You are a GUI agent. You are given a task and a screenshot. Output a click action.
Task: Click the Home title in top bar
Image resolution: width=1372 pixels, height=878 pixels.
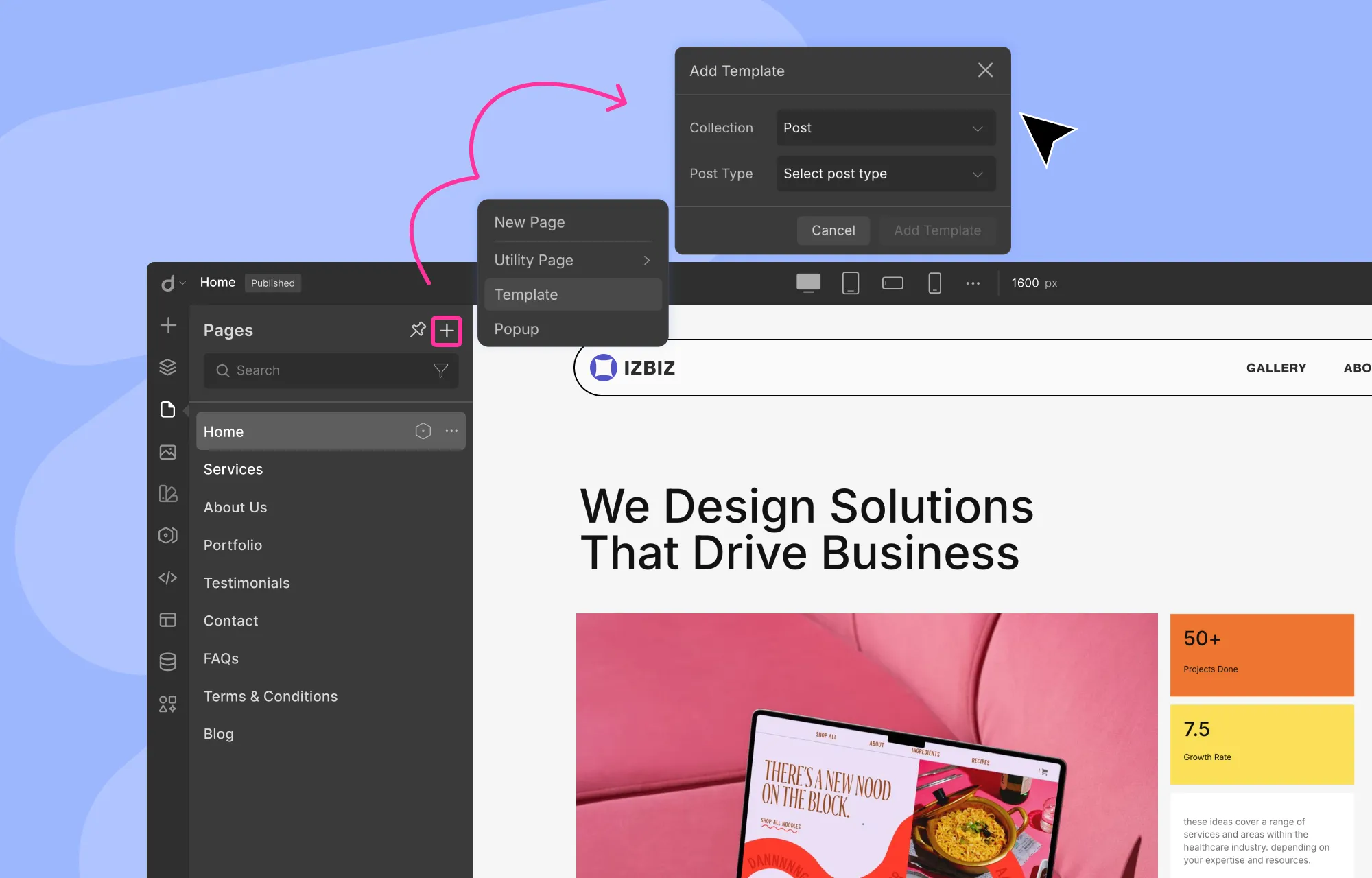coord(217,282)
